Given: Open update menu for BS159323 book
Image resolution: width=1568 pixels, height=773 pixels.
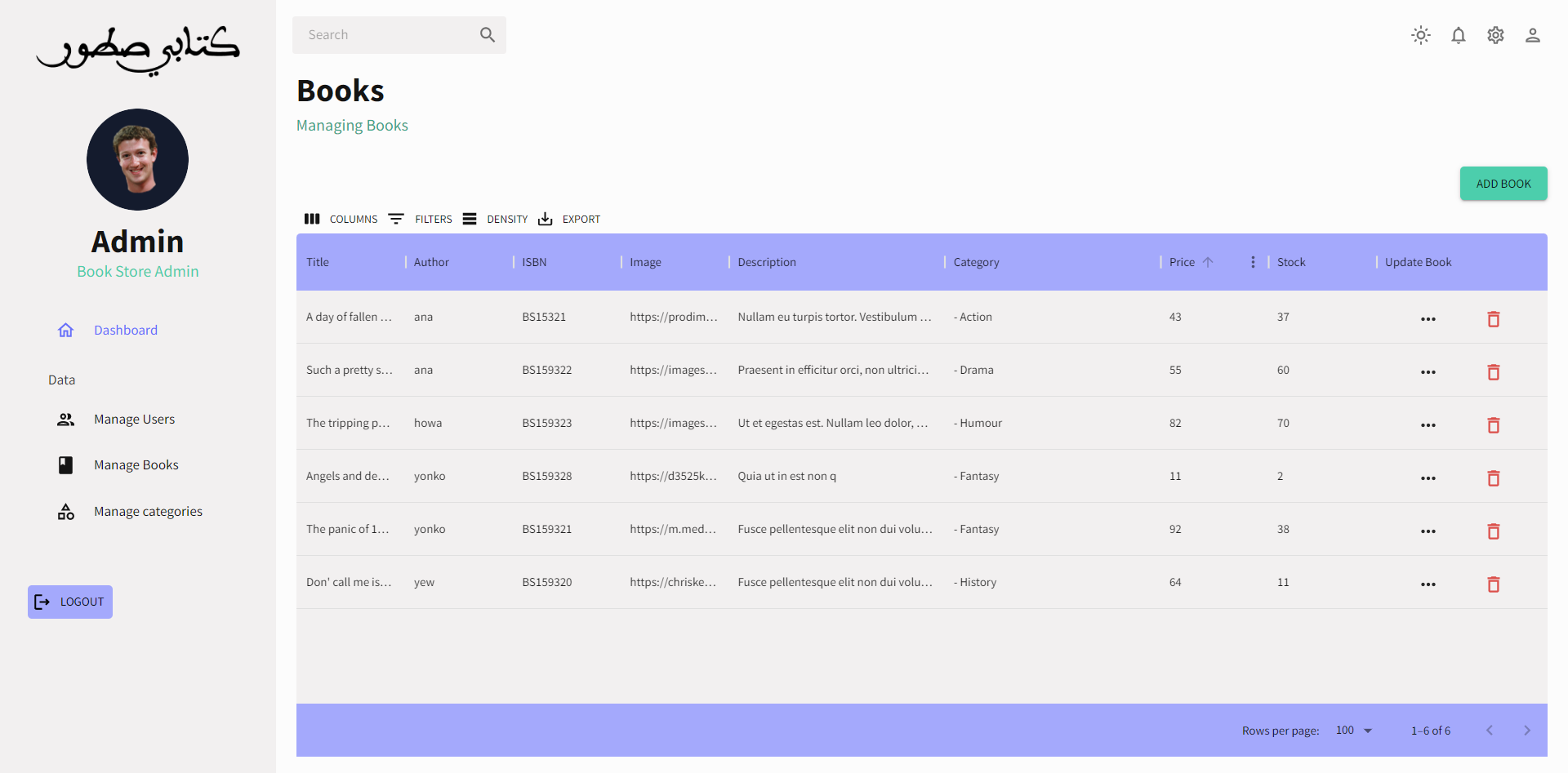Looking at the screenshot, I should click(x=1428, y=425).
